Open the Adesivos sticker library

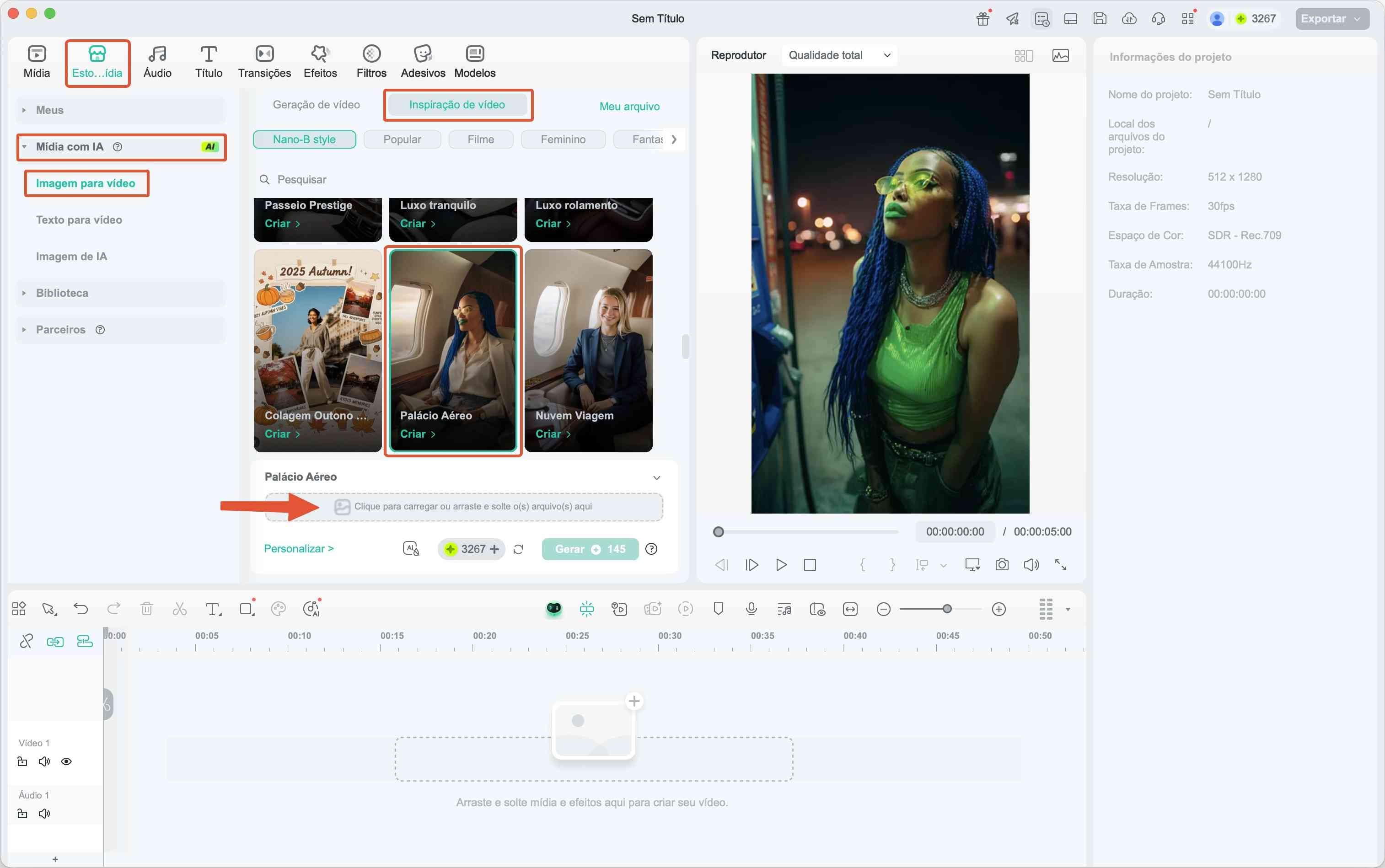coord(423,61)
